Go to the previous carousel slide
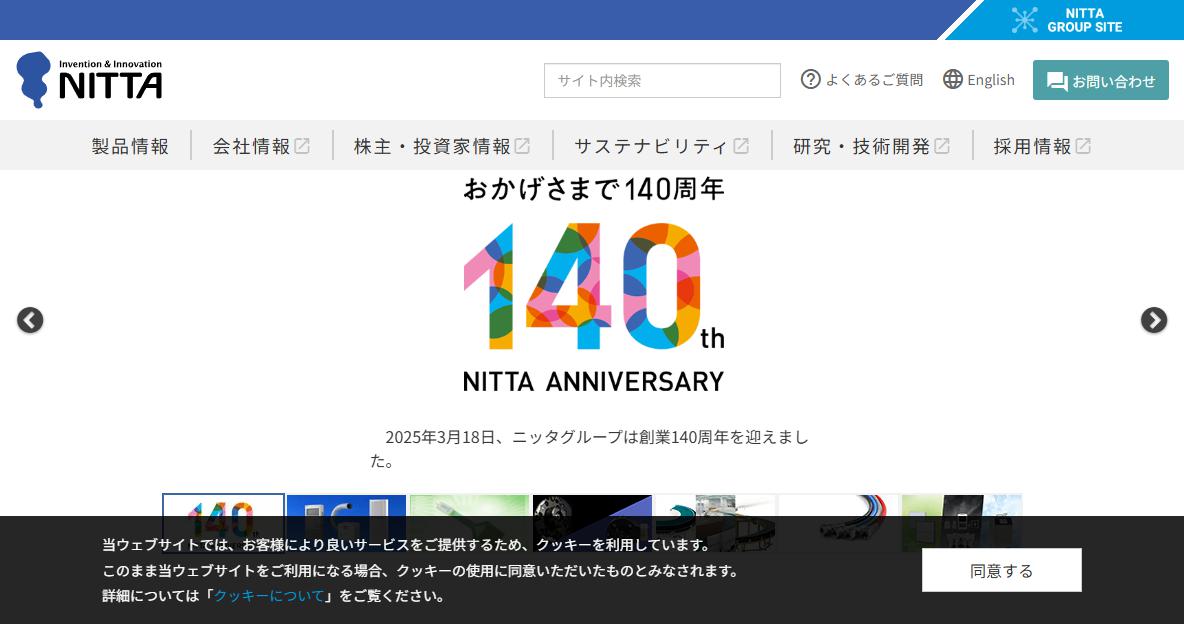 (30, 320)
